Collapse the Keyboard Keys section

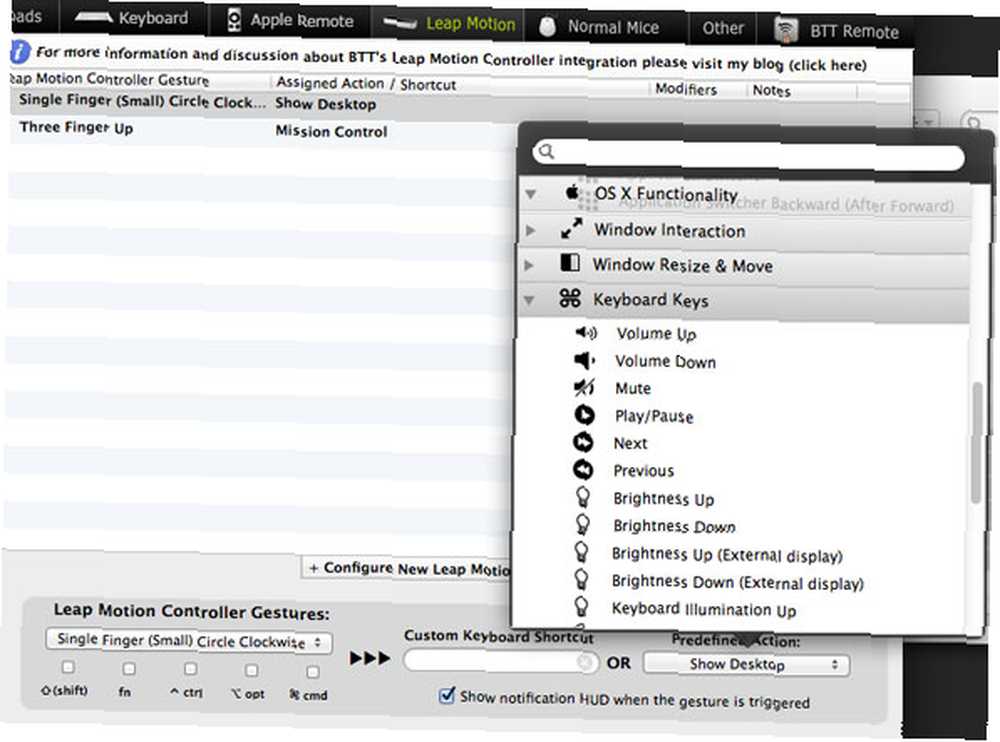click(x=529, y=299)
